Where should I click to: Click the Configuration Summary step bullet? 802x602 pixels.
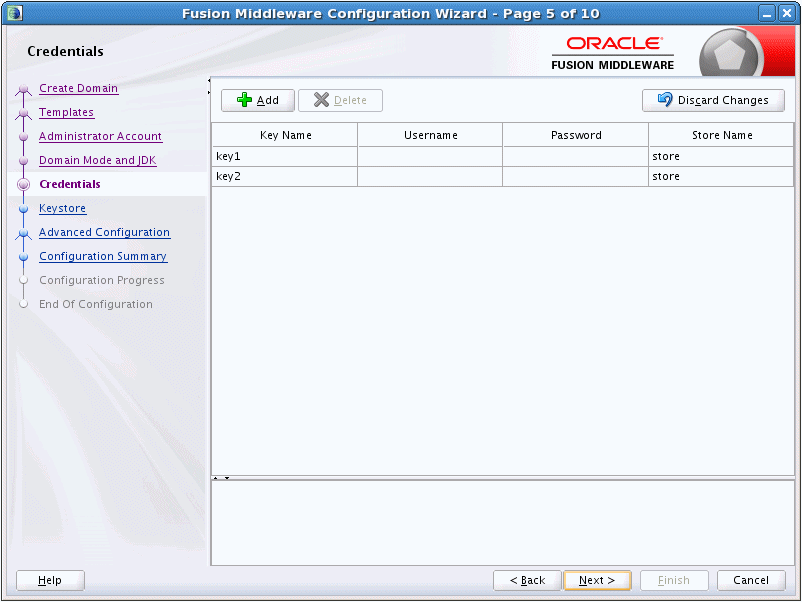pos(23,257)
